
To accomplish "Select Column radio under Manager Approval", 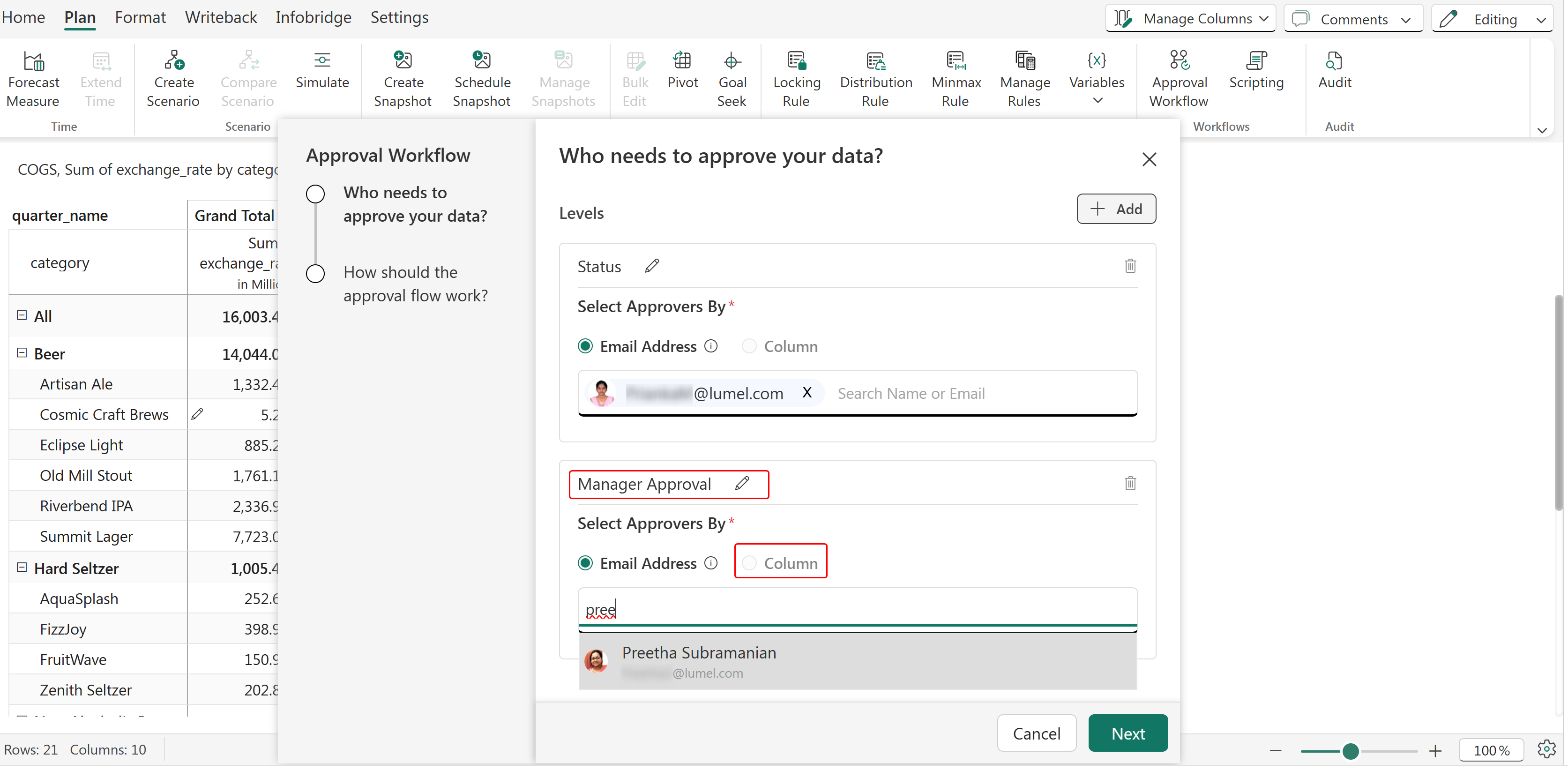I will (749, 563).
